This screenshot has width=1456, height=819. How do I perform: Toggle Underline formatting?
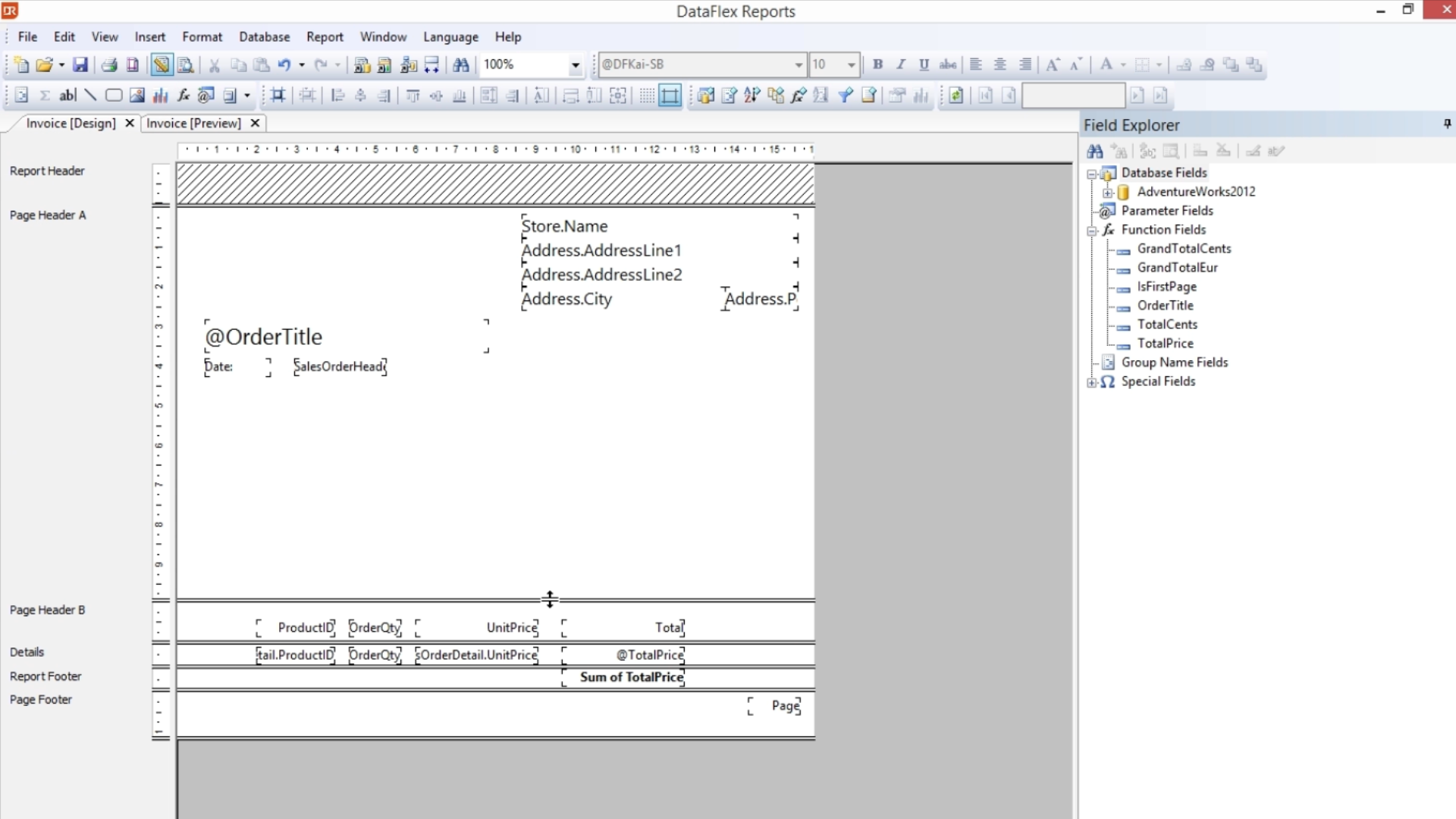click(924, 64)
